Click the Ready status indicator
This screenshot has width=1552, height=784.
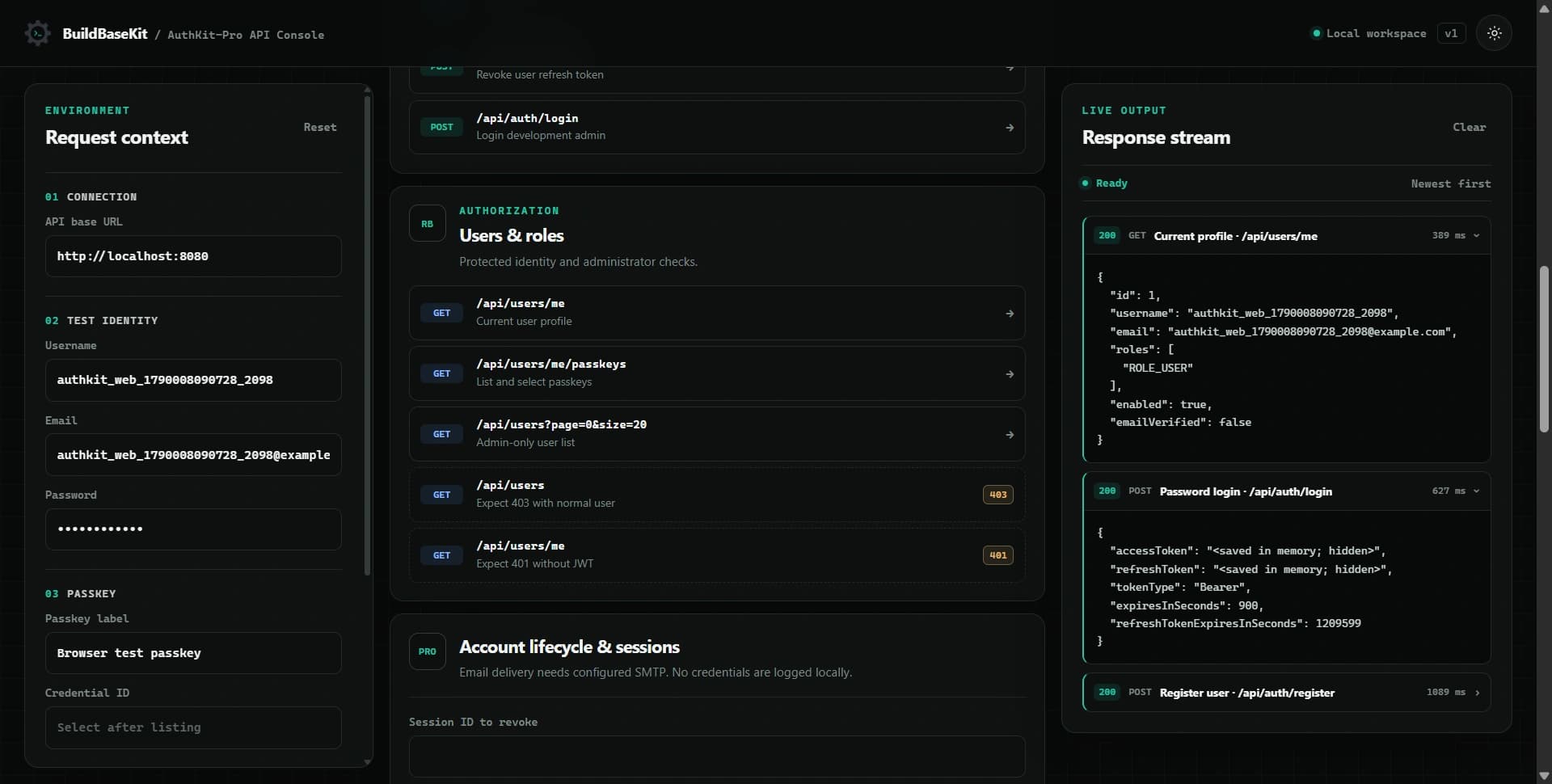point(1104,183)
